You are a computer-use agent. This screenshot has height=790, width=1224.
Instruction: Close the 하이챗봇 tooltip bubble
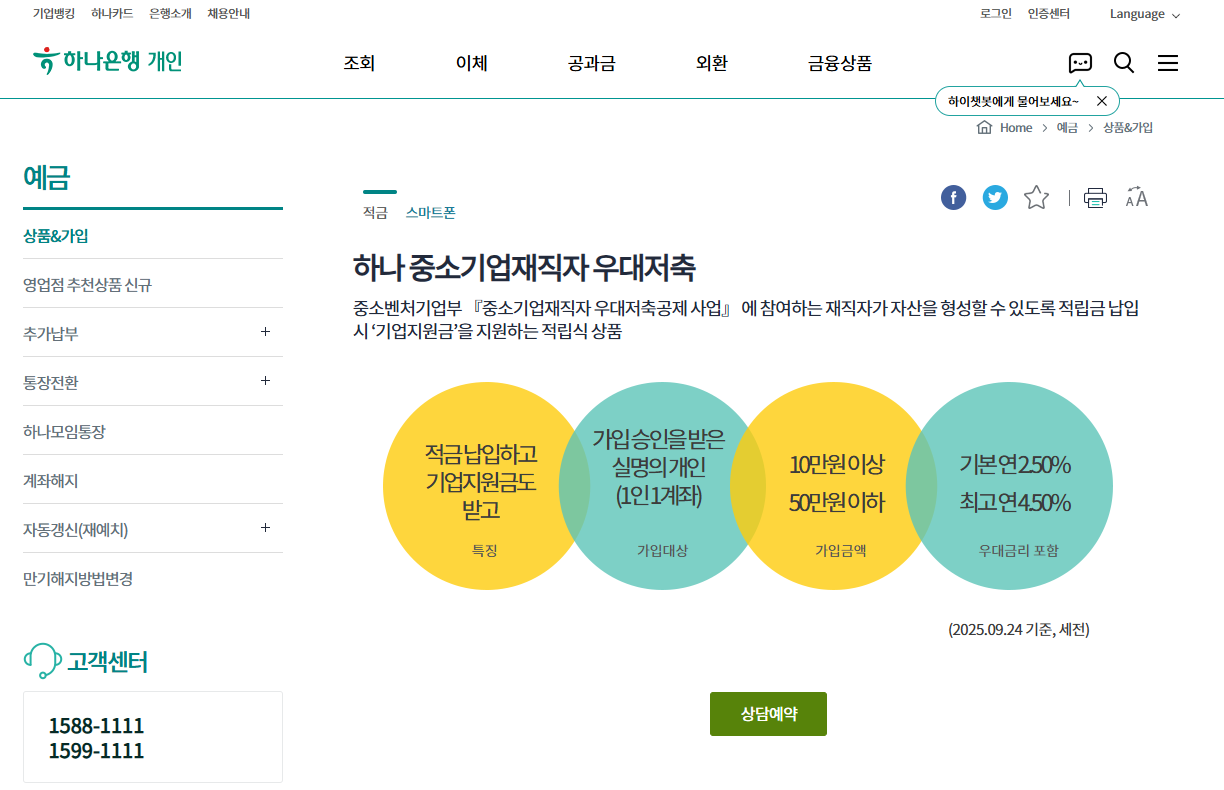point(1101,100)
